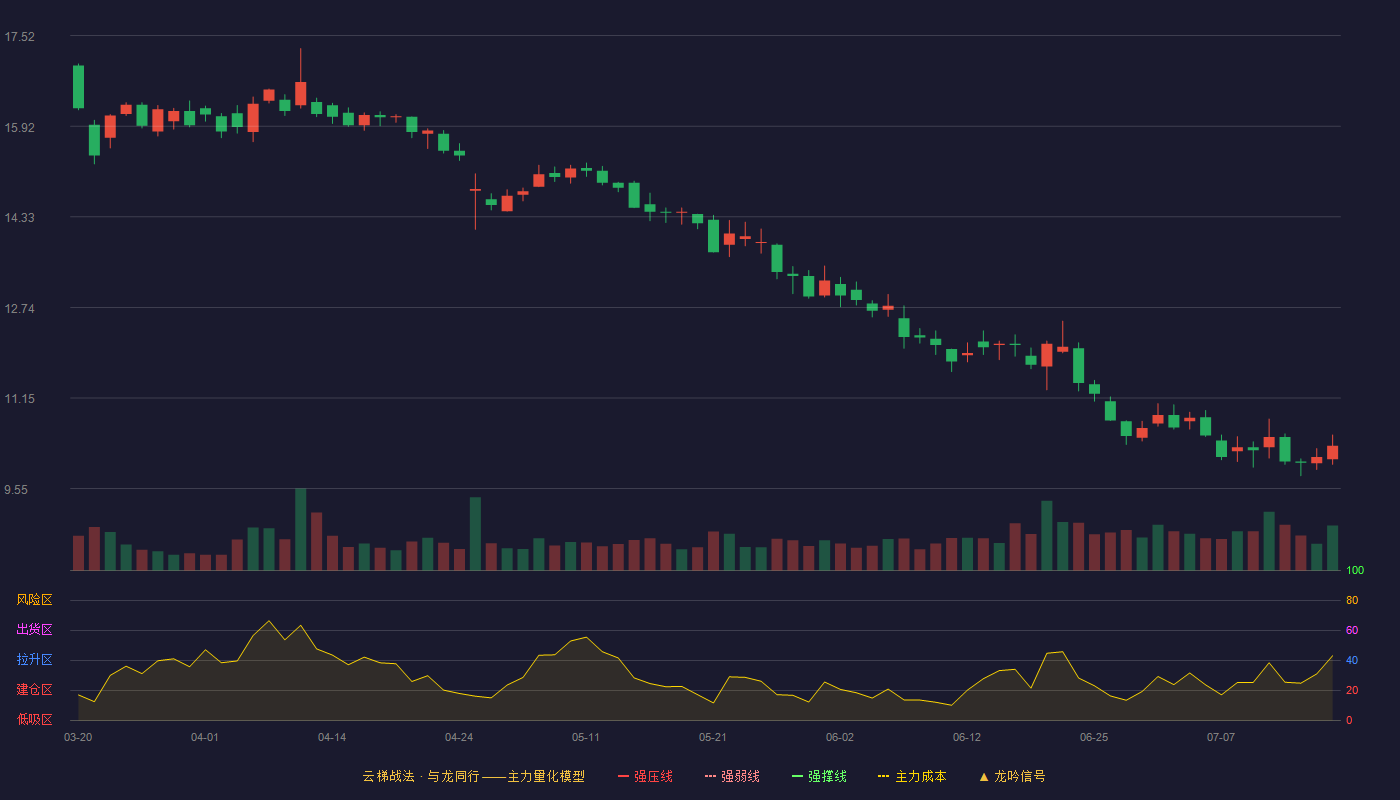Click the green 100 indicator scale value
This screenshot has height=800, width=1400.
[x=1355, y=571]
